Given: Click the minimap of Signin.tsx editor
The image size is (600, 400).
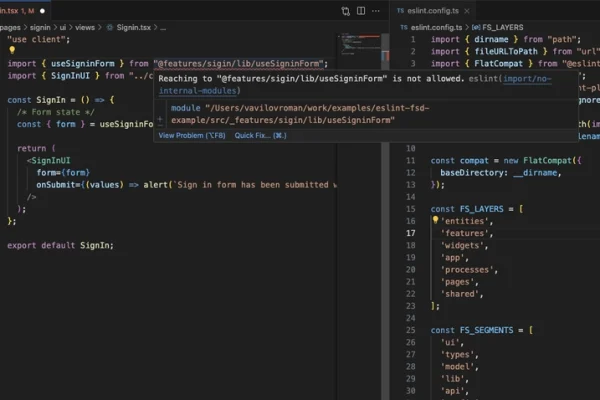Looking at the screenshot, I should click(x=359, y=46).
